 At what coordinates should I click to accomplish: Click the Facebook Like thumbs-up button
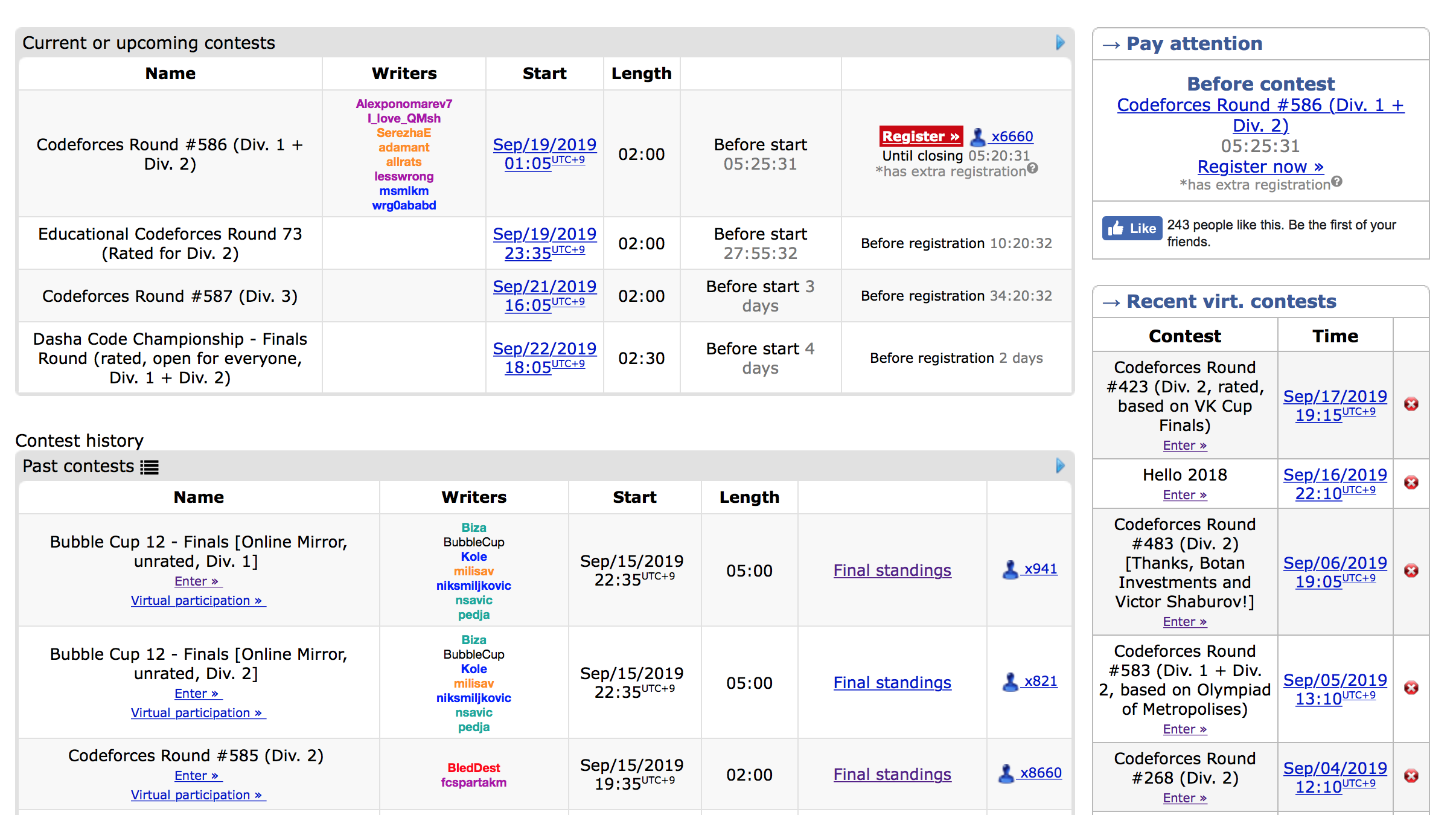pos(1132,228)
